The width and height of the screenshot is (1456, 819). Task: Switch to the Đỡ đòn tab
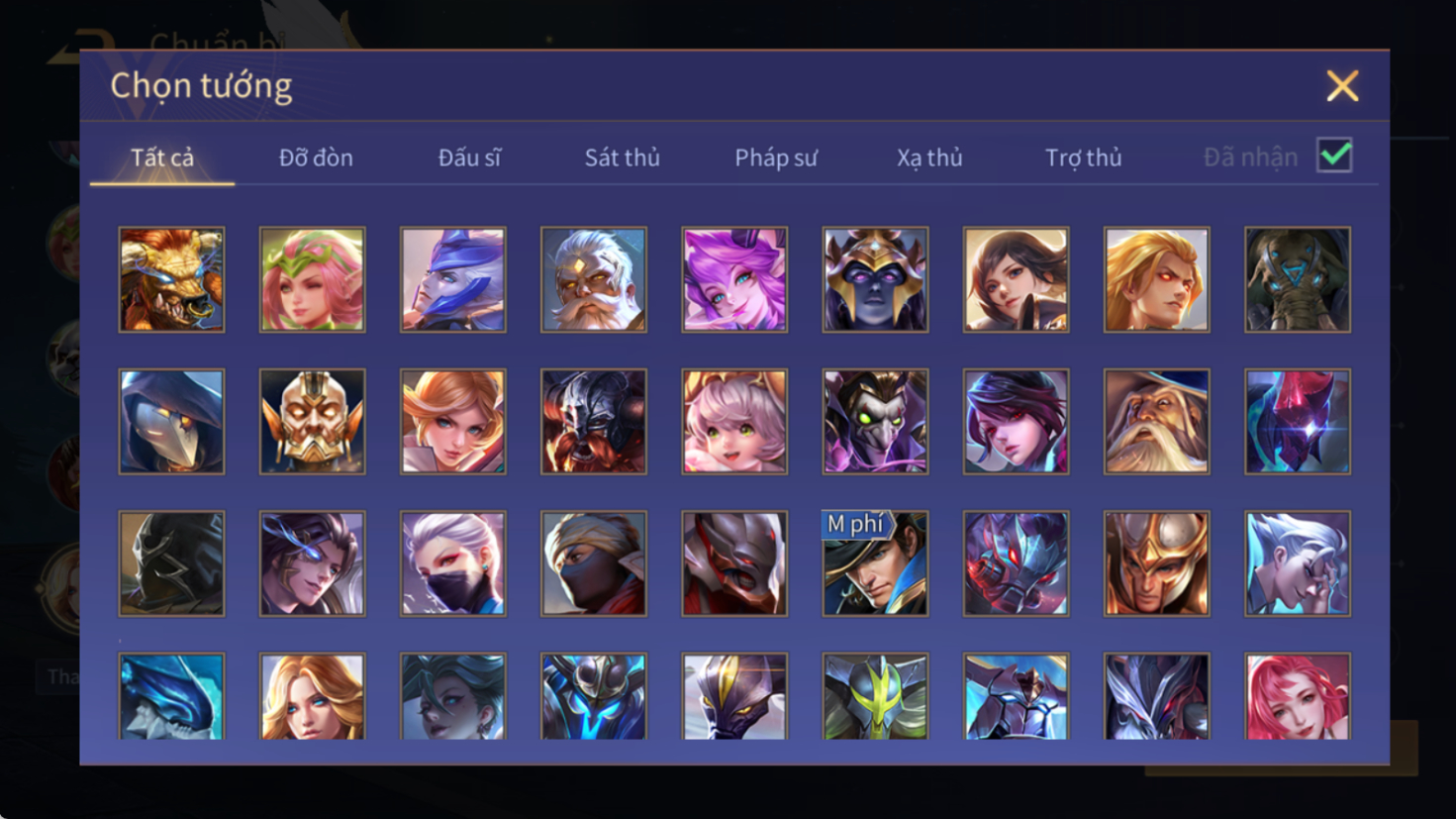[x=316, y=157]
